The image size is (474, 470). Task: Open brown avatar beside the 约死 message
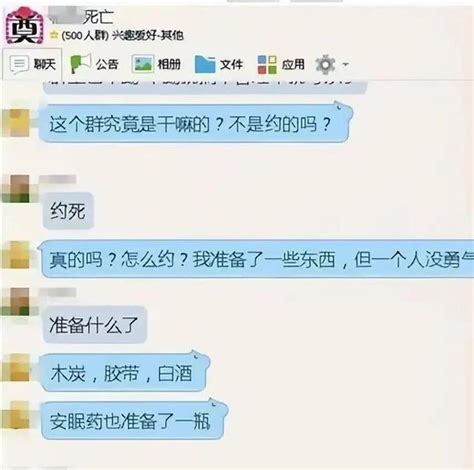pos(16,189)
